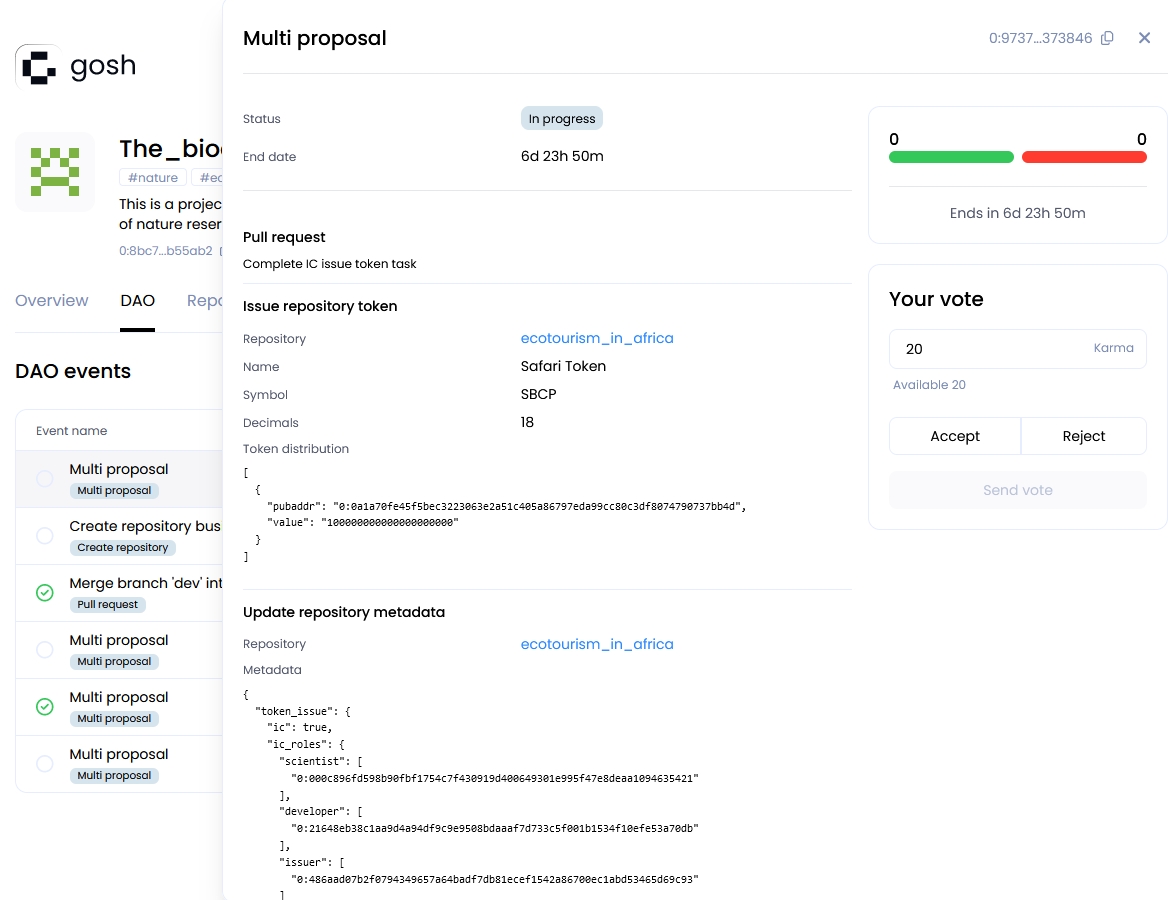Click the green check on fifth event row
Viewport: 1168px width, 900px height.
tap(45, 707)
